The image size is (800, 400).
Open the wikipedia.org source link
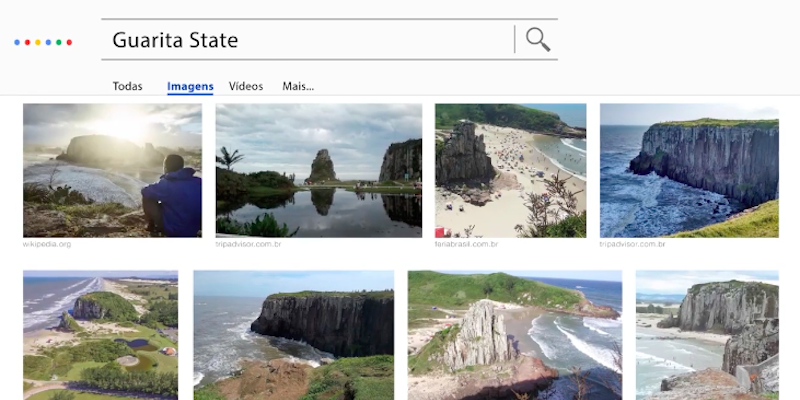click(x=47, y=244)
